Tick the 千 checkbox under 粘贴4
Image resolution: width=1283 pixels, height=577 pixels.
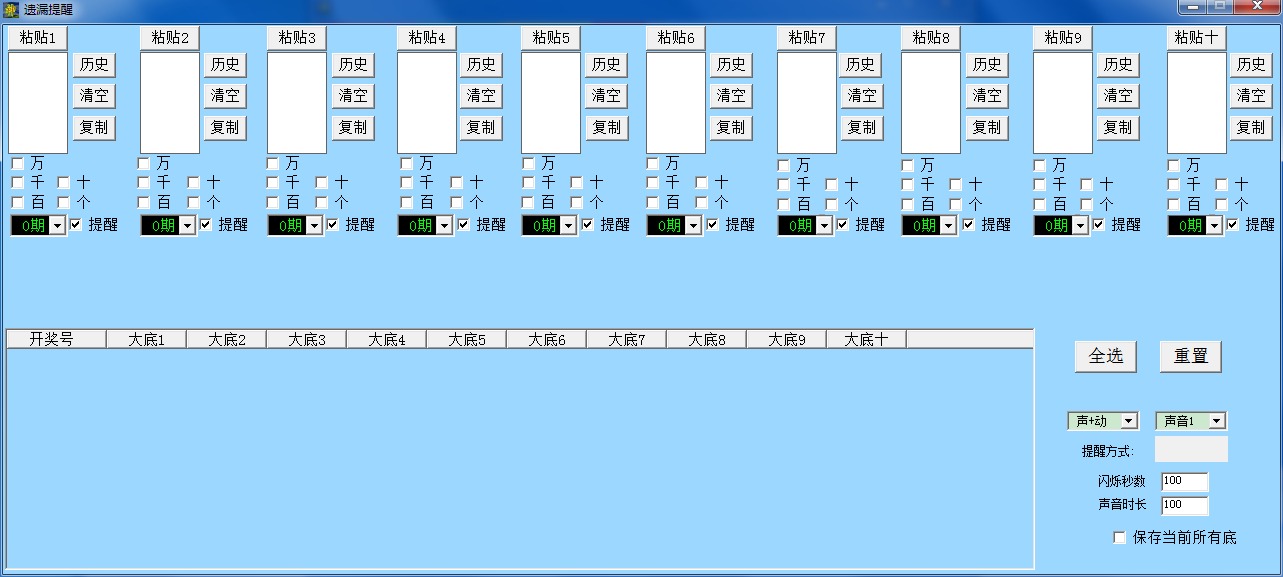[407, 183]
